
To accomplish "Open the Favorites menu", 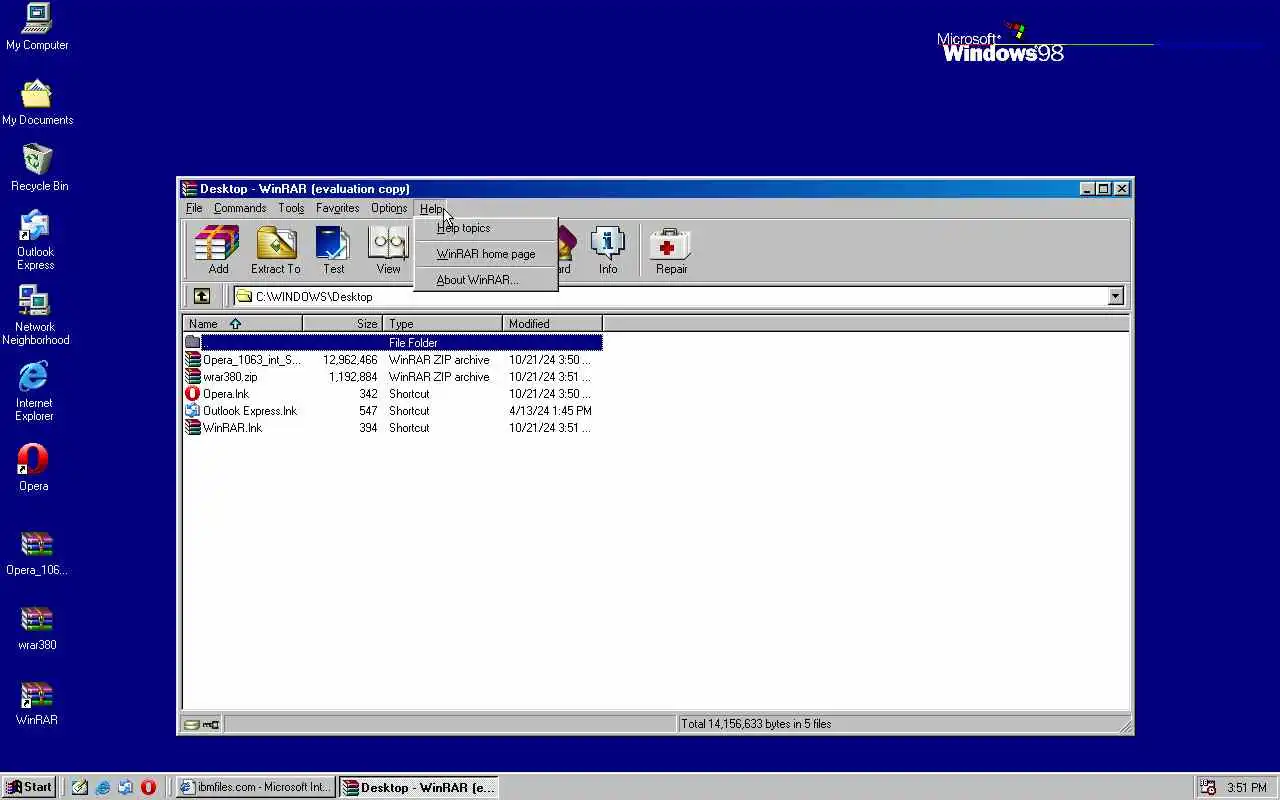I will click(337, 208).
